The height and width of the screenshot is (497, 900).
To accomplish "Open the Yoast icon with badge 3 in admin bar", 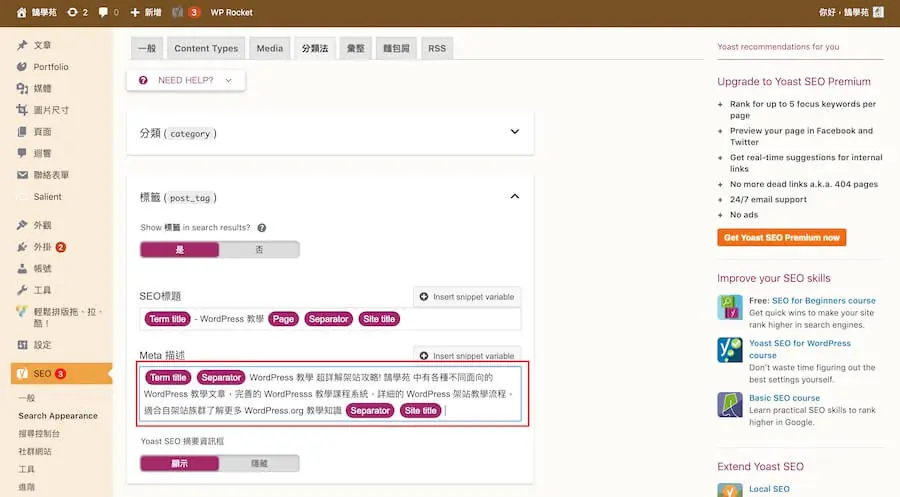I will [x=178, y=12].
